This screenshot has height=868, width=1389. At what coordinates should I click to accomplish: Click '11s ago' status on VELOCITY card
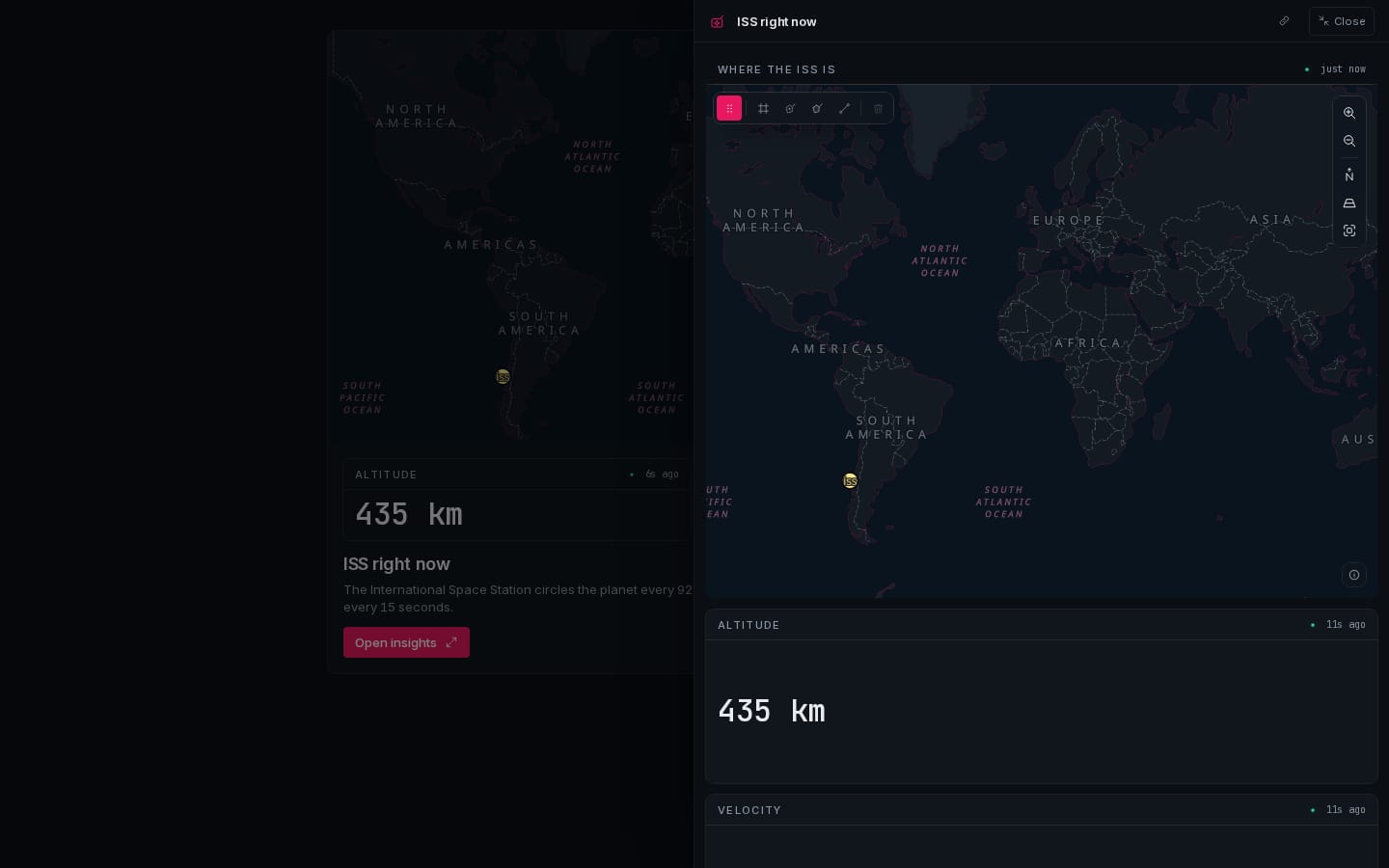pos(1346,810)
